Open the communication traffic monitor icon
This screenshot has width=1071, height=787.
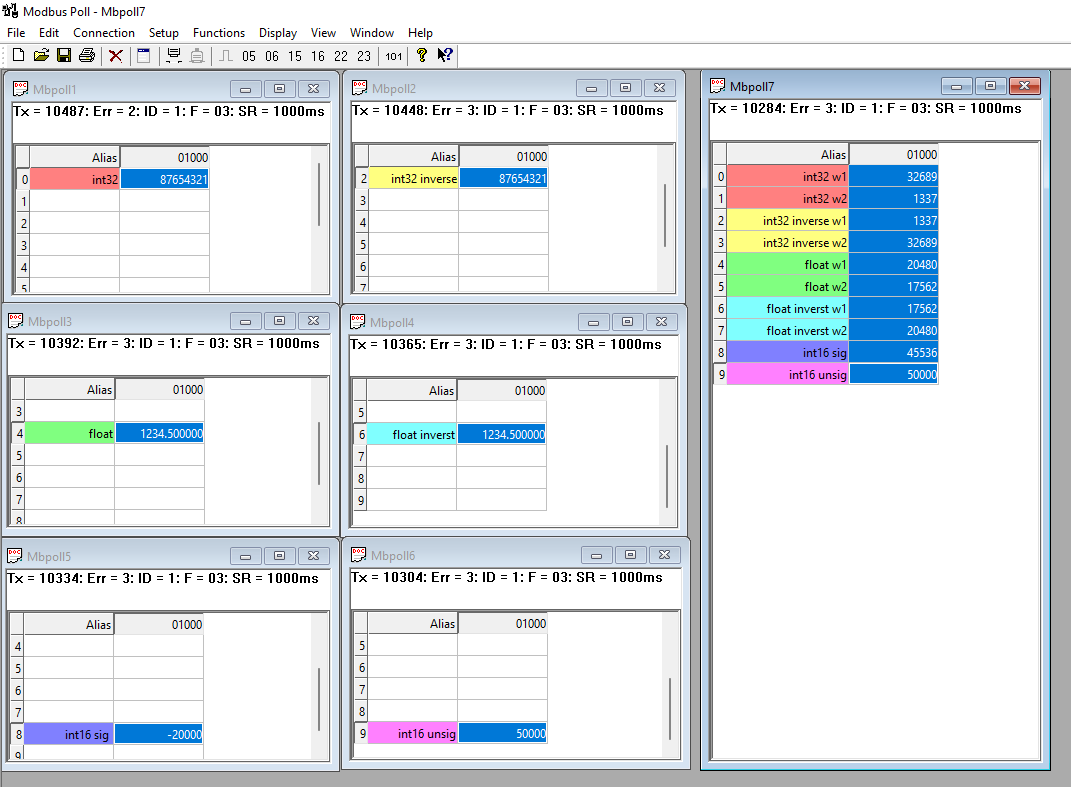coord(141,55)
